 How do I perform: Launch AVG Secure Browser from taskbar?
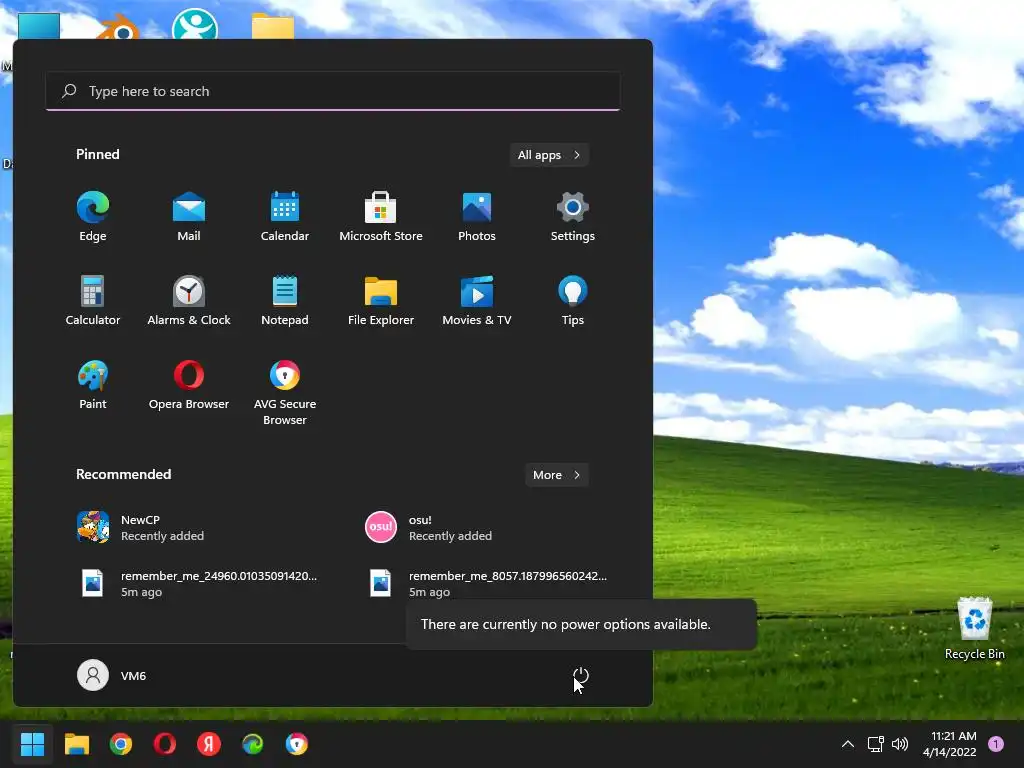pyautogui.click(x=296, y=744)
